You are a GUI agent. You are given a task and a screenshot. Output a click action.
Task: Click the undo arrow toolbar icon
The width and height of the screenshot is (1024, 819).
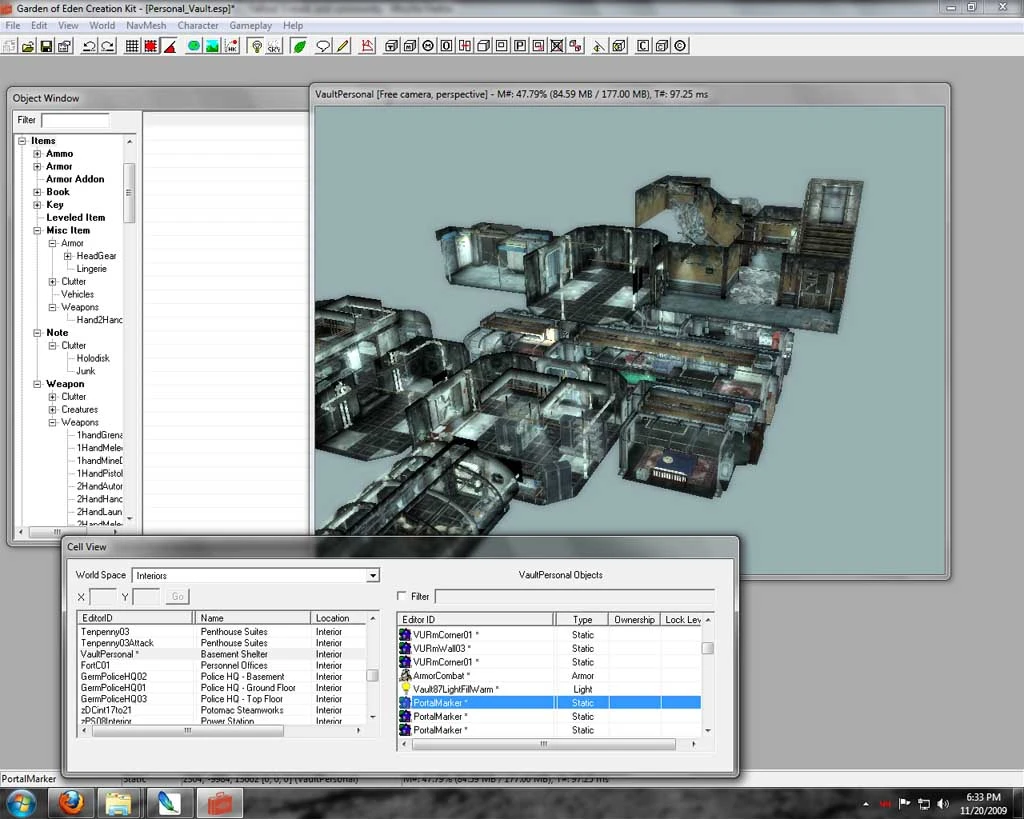[x=89, y=46]
